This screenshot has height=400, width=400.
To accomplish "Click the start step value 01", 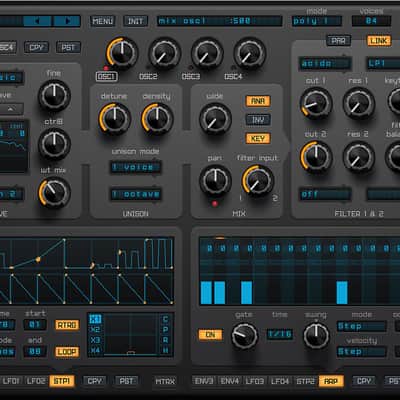I will [x=35, y=324].
